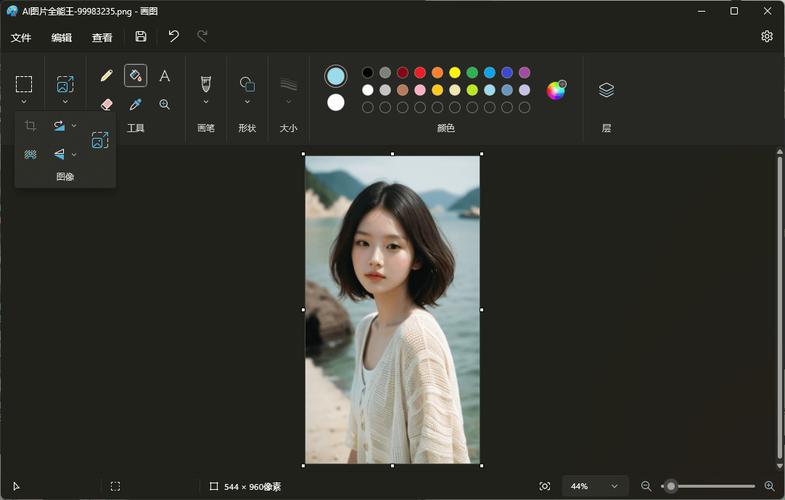Pick the purple color swatch
Image resolution: width=785 pixels, height=500 pixels.
pyautogui.click(x=524, y=73)
